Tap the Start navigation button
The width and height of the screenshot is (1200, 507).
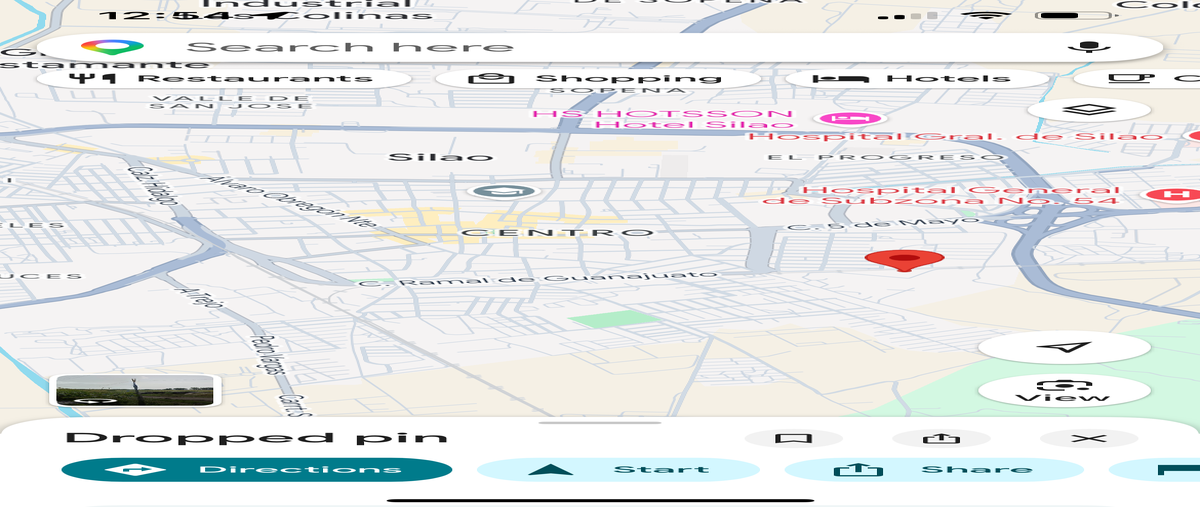pos(618,470)
